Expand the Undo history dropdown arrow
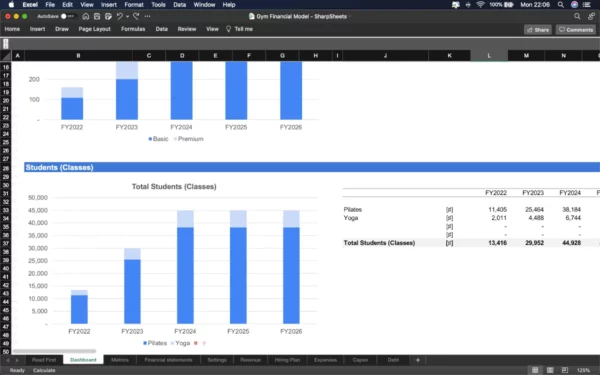 pyautogui.click(x=127, y=16)
